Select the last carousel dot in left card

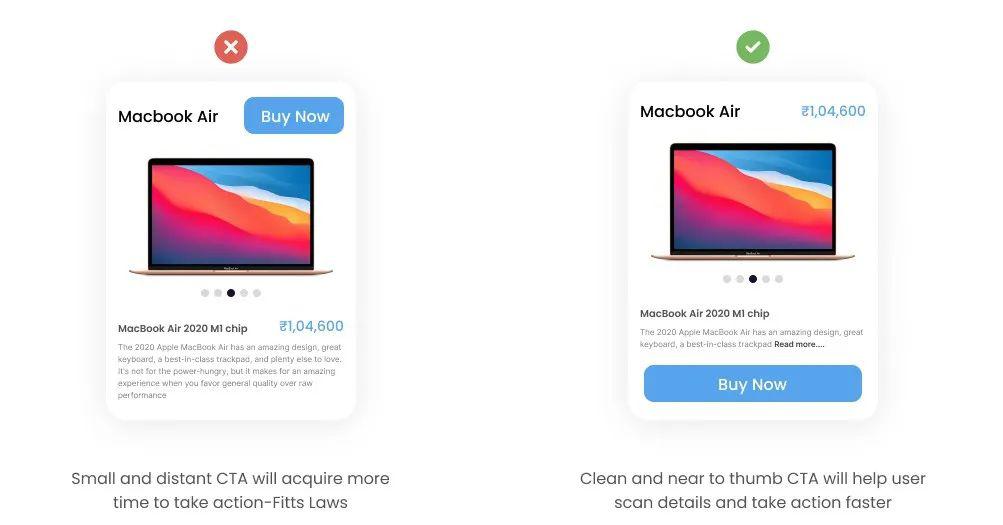(257, 293)
